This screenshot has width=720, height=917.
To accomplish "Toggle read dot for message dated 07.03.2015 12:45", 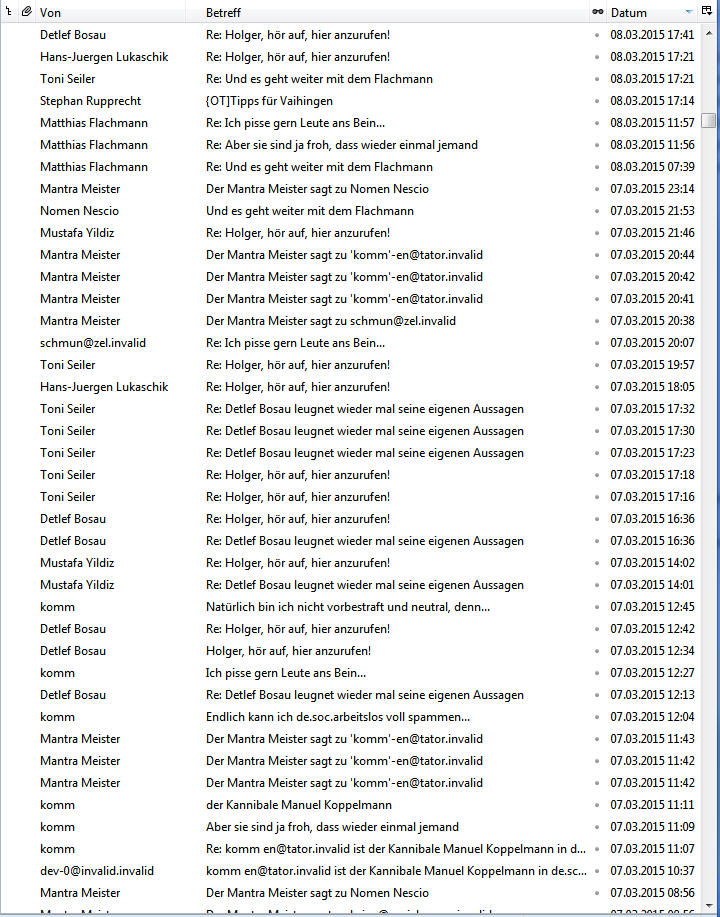I will [597, 607].
